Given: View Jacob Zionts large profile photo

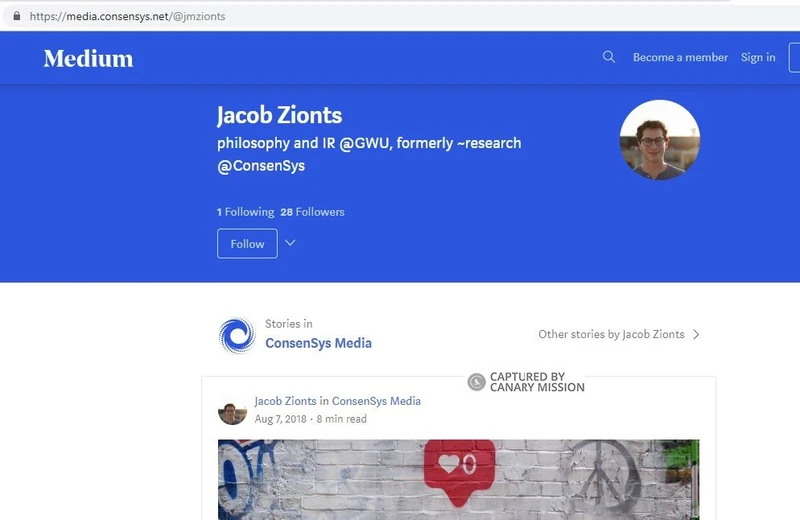Looking at the screenshot, I should click(660, 140).
